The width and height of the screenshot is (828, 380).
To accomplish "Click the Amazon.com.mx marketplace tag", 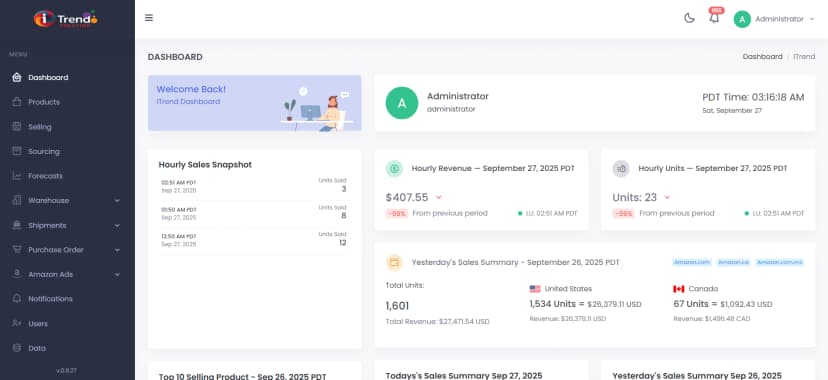I will pyautogui.click(x=779, y=262).
